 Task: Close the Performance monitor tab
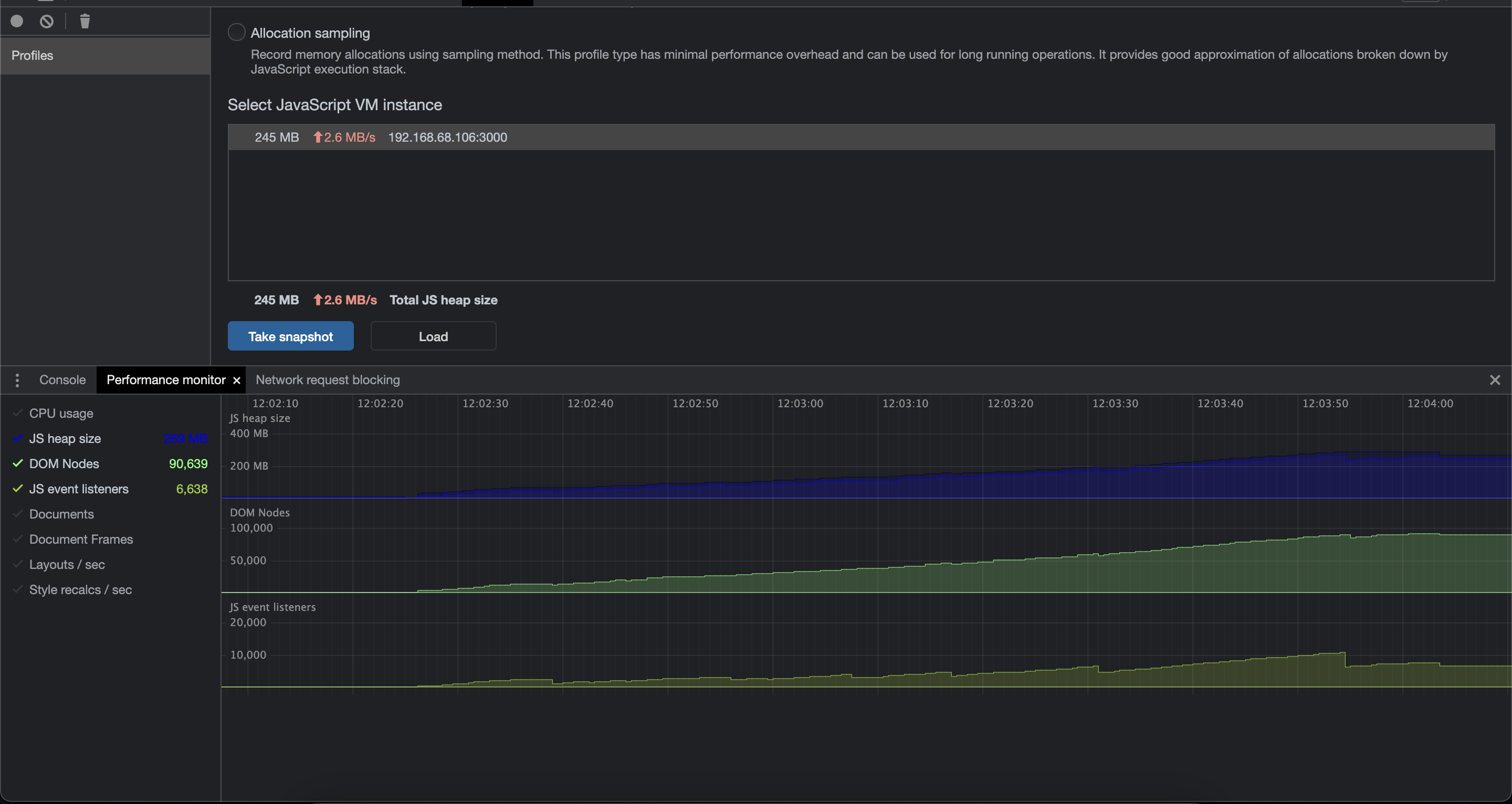pyautogui.click(x=237, y=380)
